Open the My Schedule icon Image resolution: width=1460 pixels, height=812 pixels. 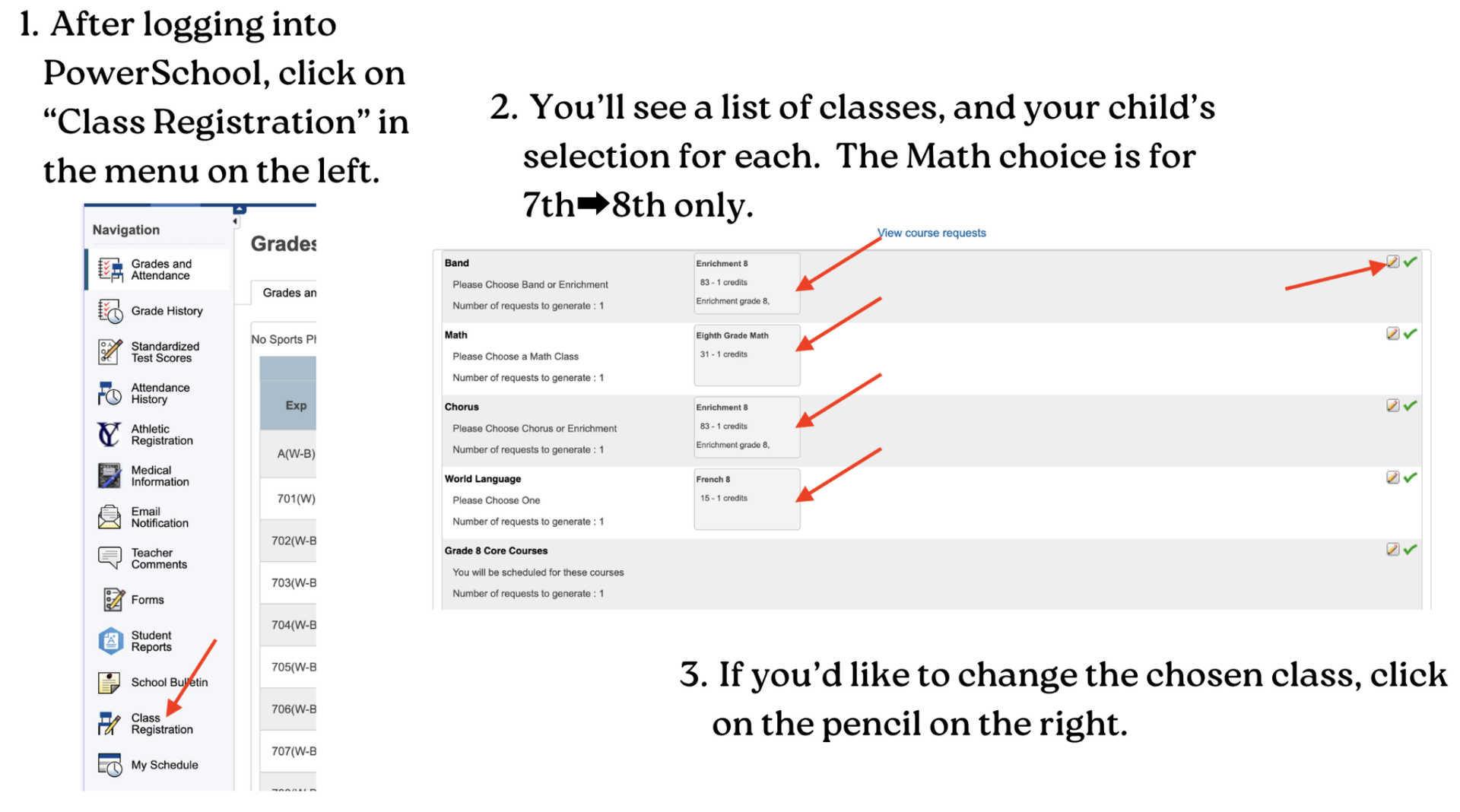point(109,765)
